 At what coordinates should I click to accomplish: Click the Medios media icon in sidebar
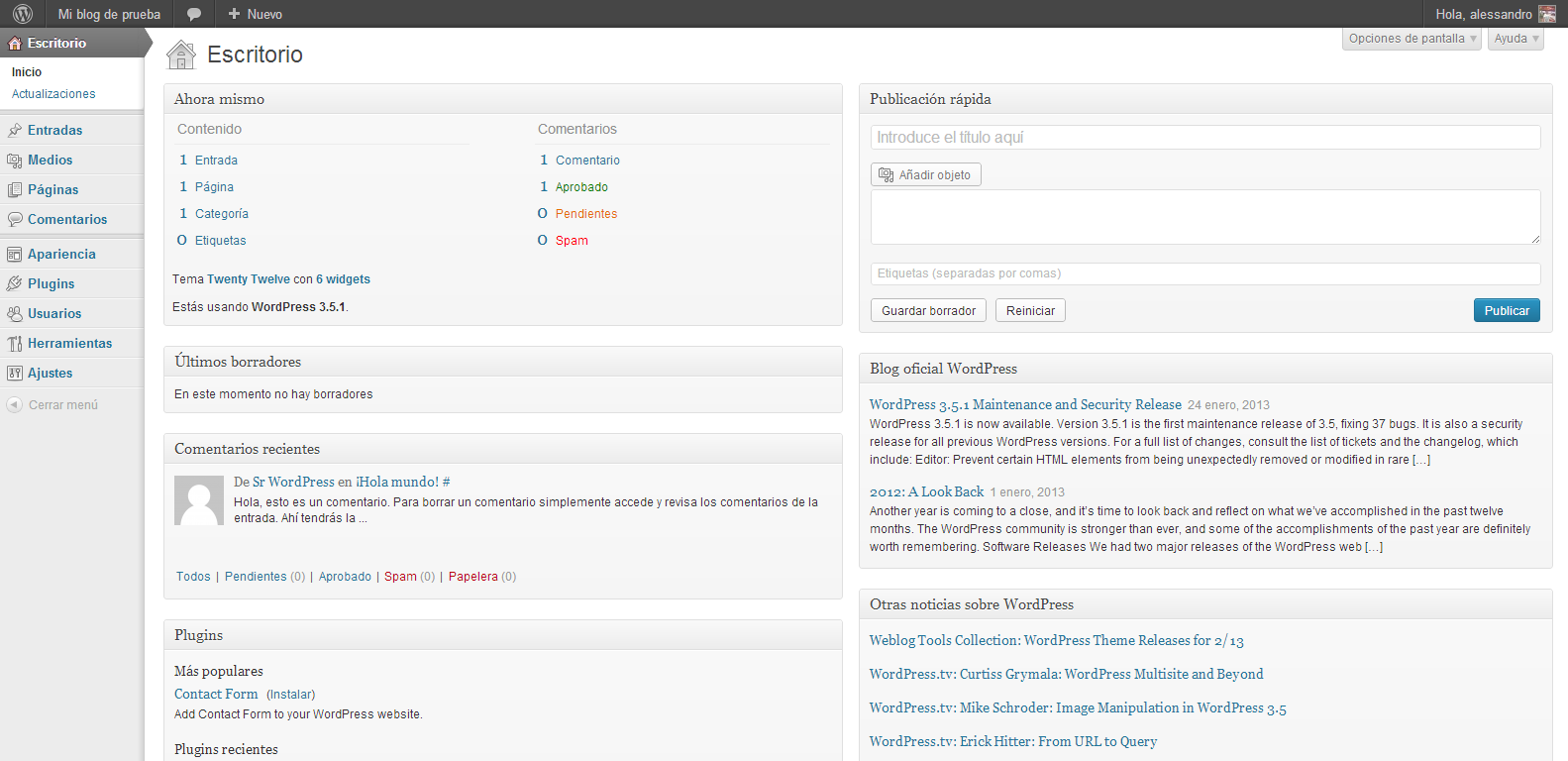[x=15, y=161]
